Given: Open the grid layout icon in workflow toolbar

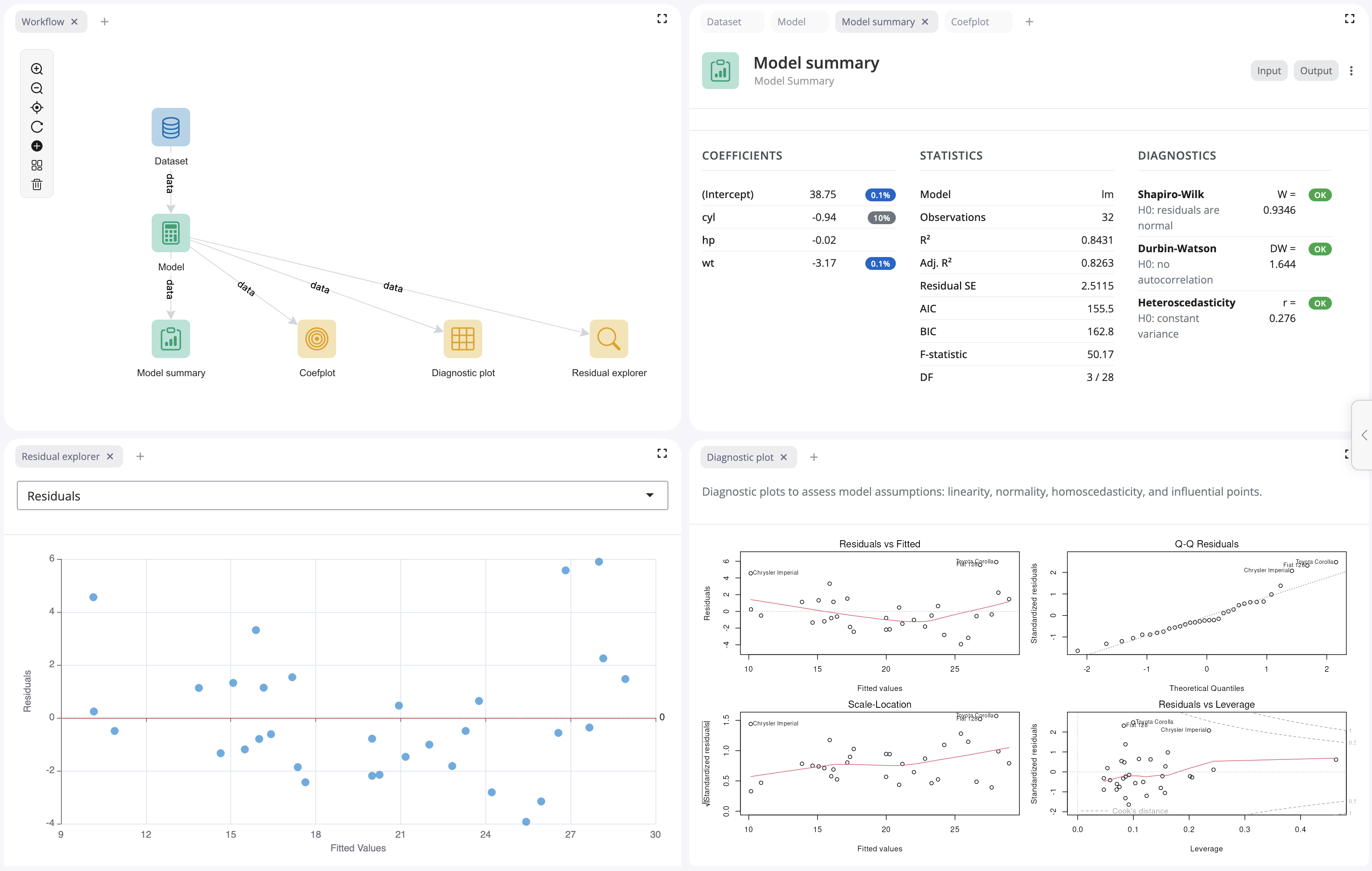Looking at the screenshot, I should [x=37, y=165].
